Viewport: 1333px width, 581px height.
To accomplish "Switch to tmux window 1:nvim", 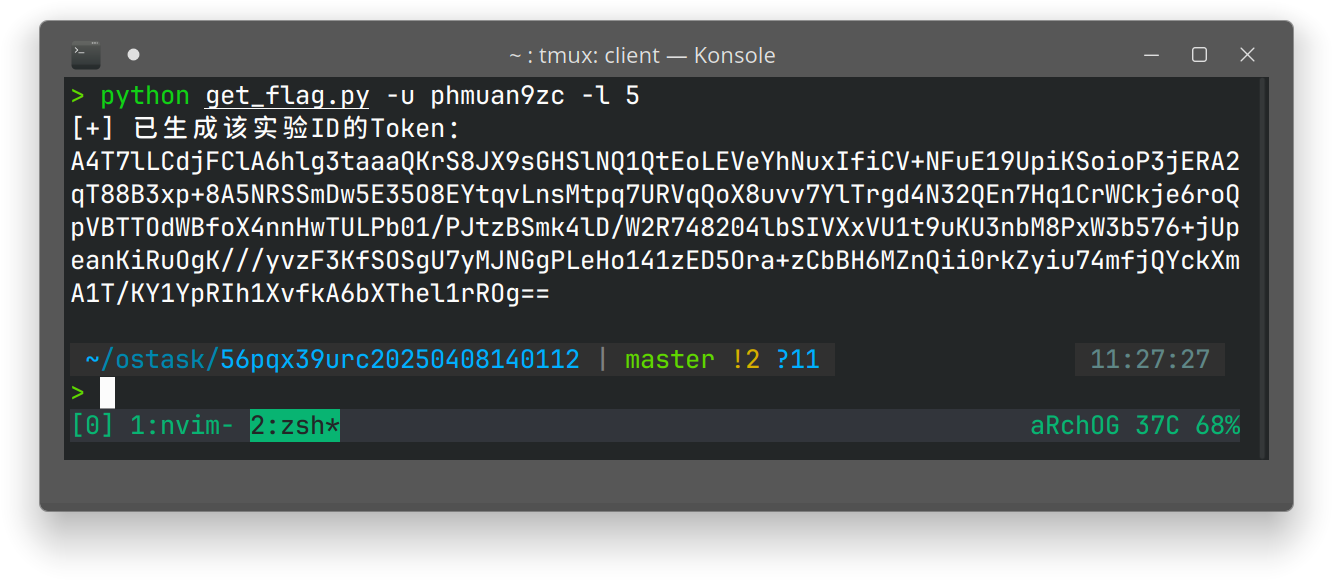I will (181, 426).
